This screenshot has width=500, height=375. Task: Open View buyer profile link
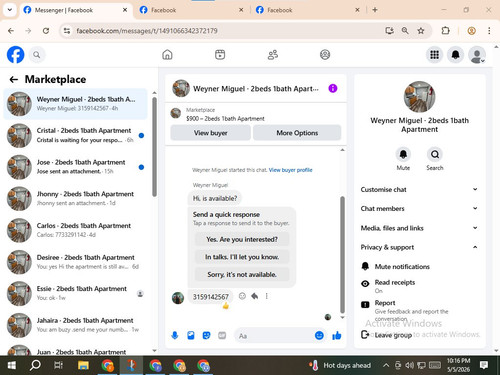291,170
